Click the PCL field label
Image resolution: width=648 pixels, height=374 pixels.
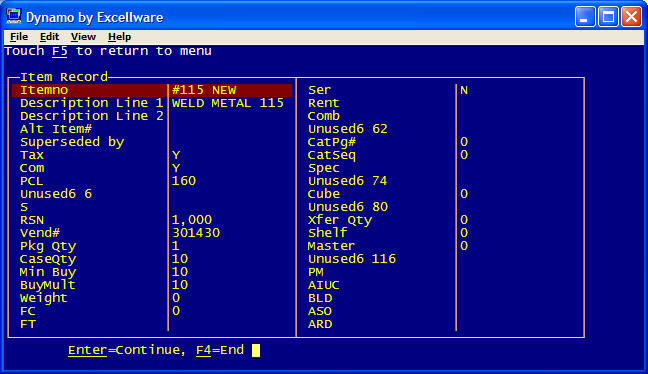31,181
